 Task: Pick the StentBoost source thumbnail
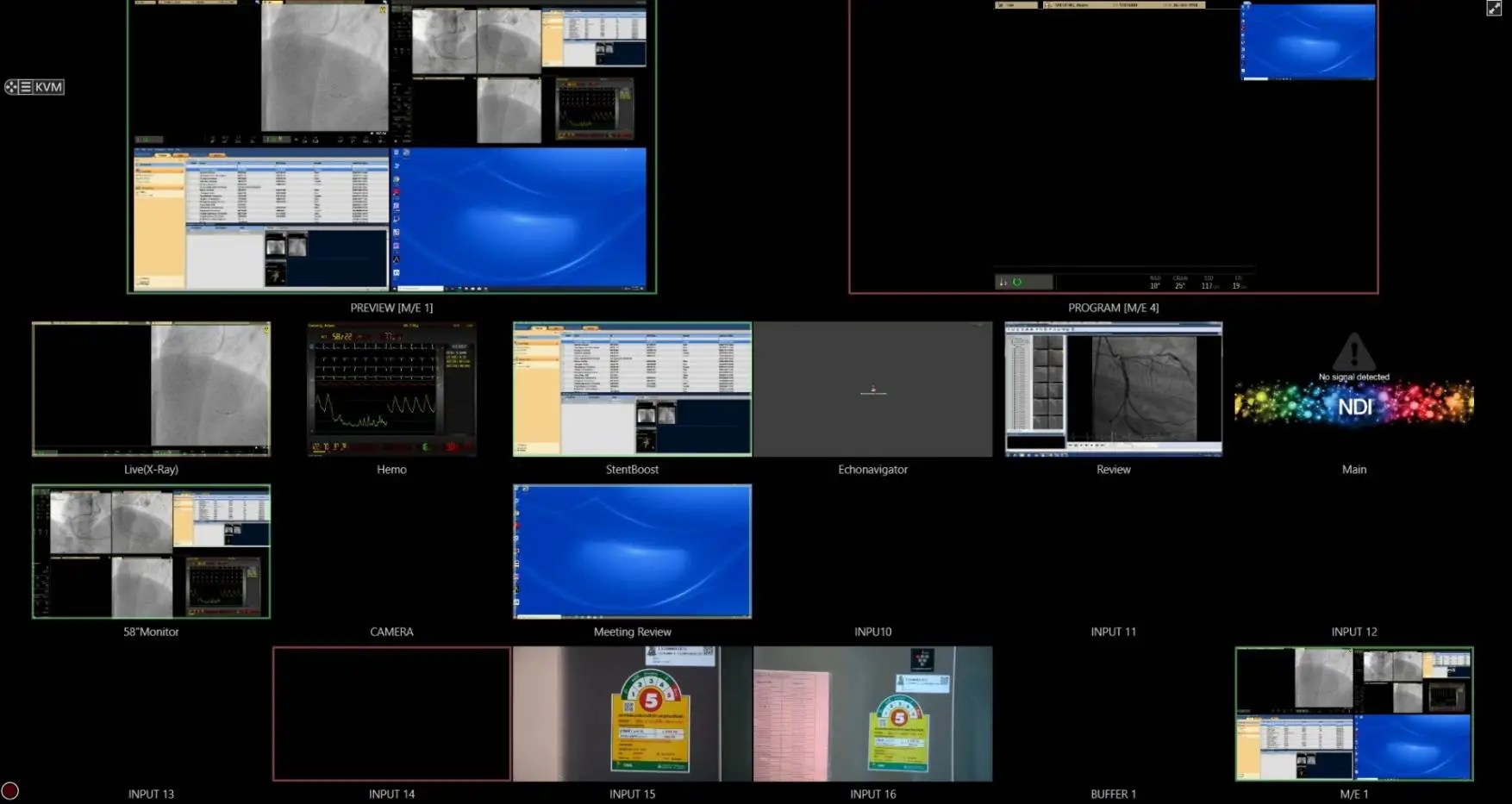pyautogui.click(x=632, y=389)
